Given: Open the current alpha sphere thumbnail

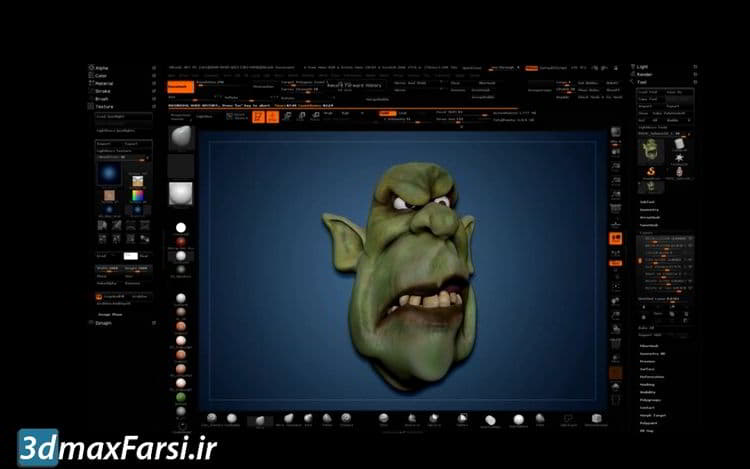Looking at the screenshot, I should [x=181, y=193].
